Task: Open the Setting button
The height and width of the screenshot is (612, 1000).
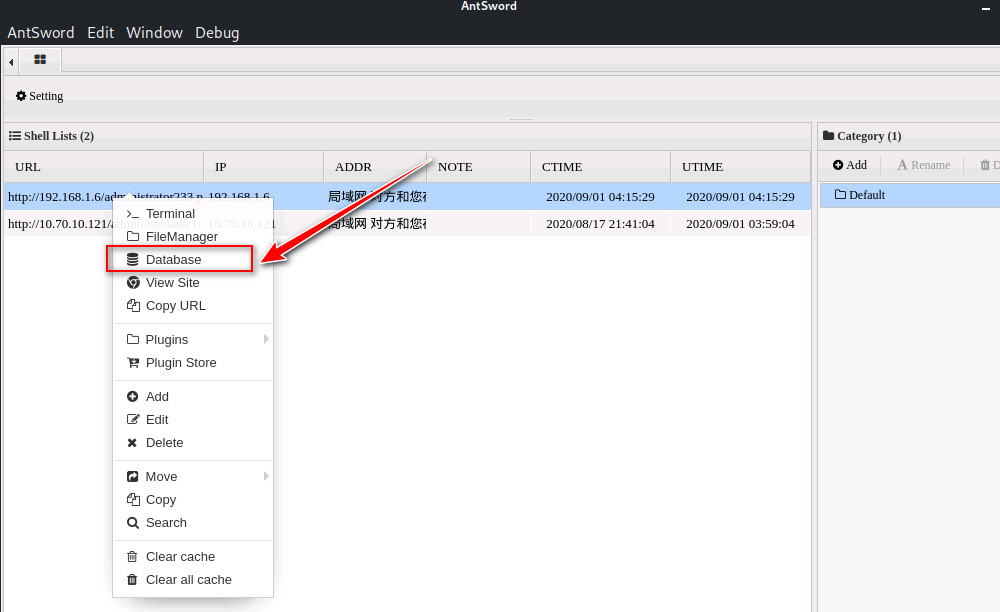Action: pos(40,96)
